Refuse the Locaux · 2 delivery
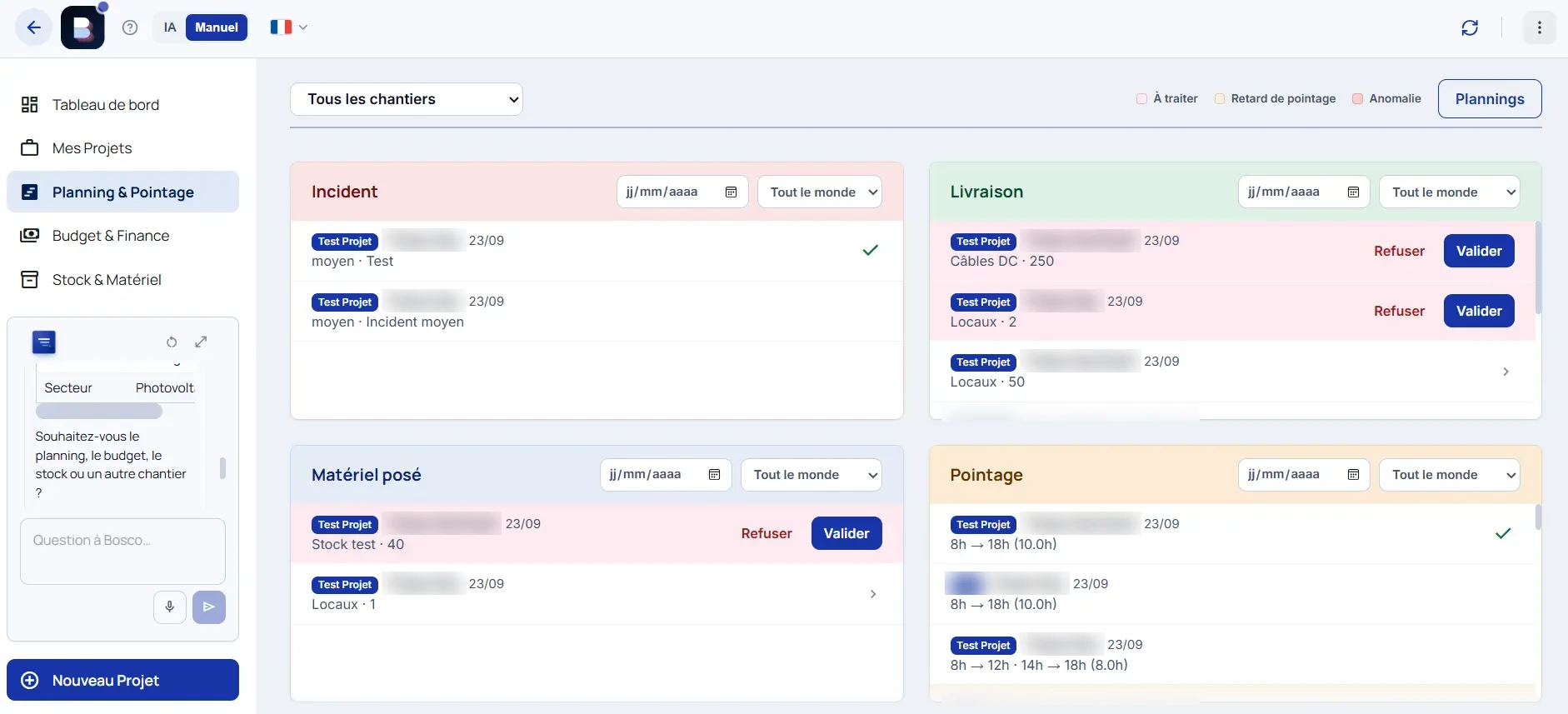1568x714 pixels. click(1399, 311)
